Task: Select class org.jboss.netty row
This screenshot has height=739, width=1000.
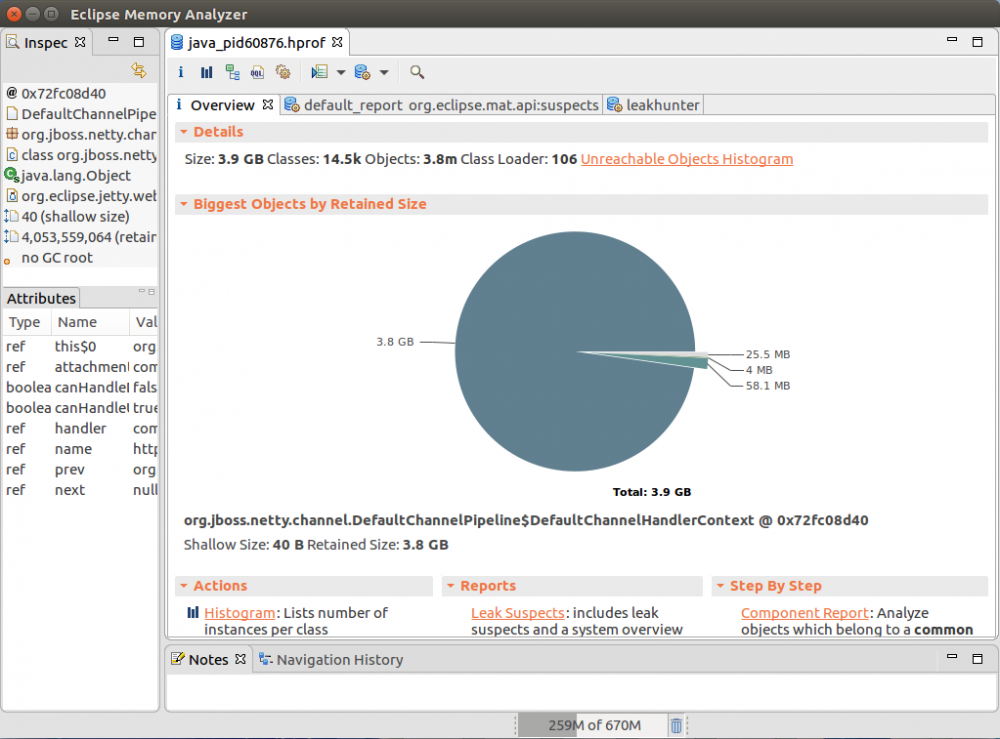Action: click(x=80, y=155)
